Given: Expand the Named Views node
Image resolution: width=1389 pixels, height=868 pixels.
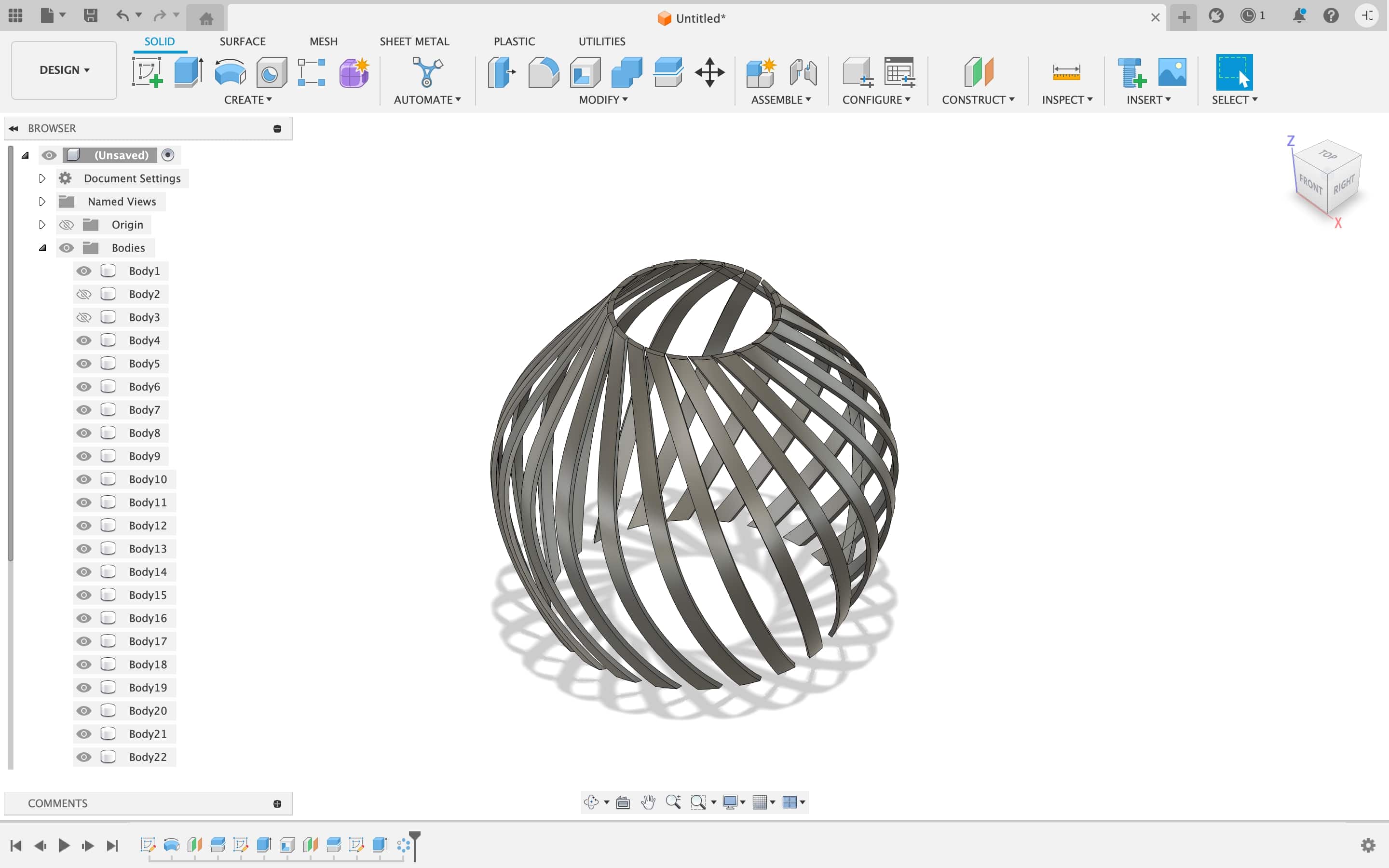Looking at the screenshot, I should (x=42, y=202).
